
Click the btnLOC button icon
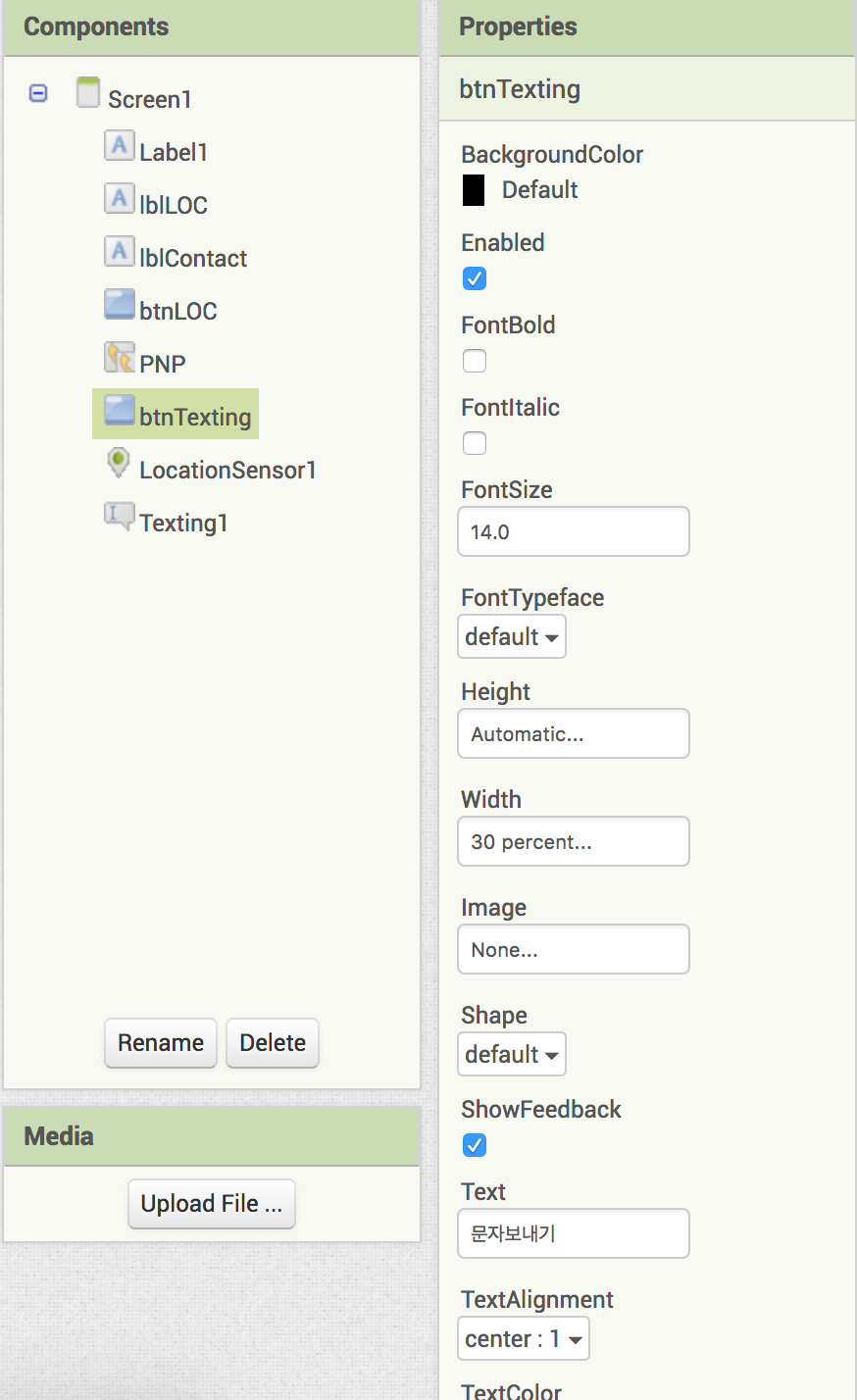(x=119, y=305)
